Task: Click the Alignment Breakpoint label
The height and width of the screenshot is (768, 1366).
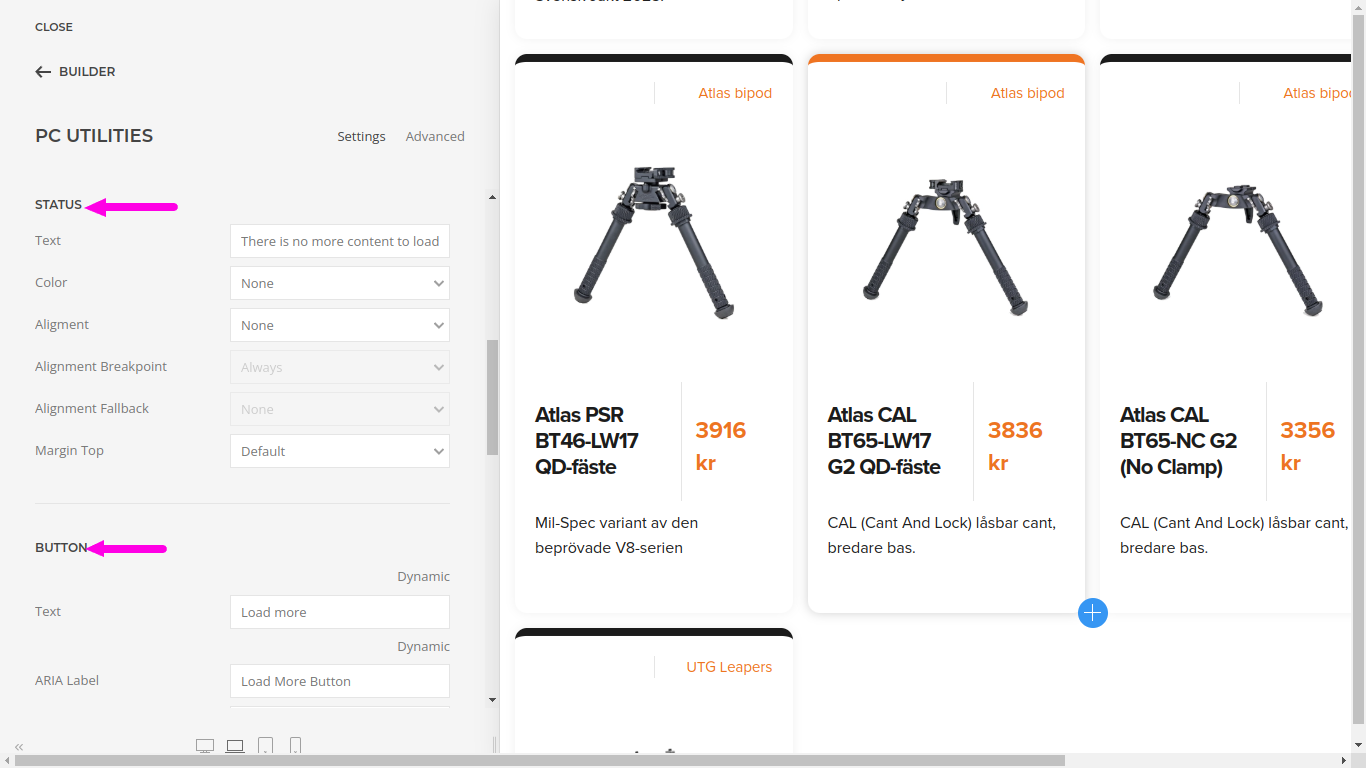Action: 101,367
